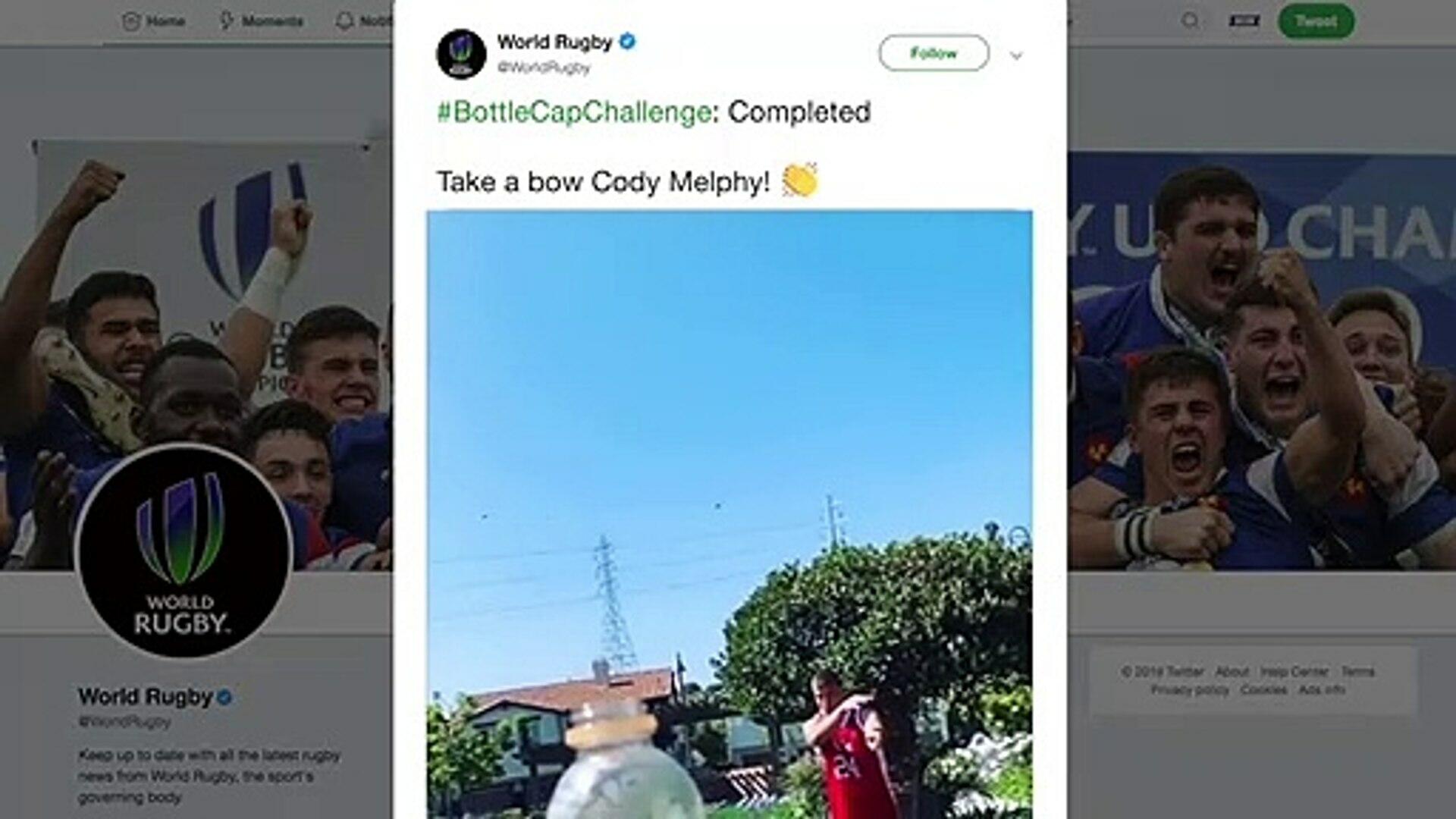Click the clapping hands emoji in tweet
1456x819 pixels.
click(x=800, y=180)
